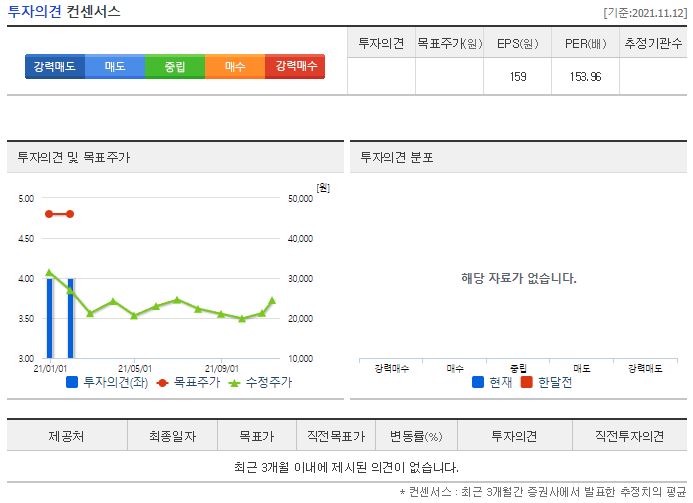Click the 목표가 column header
693x503 pixels.
click(256, 436)
